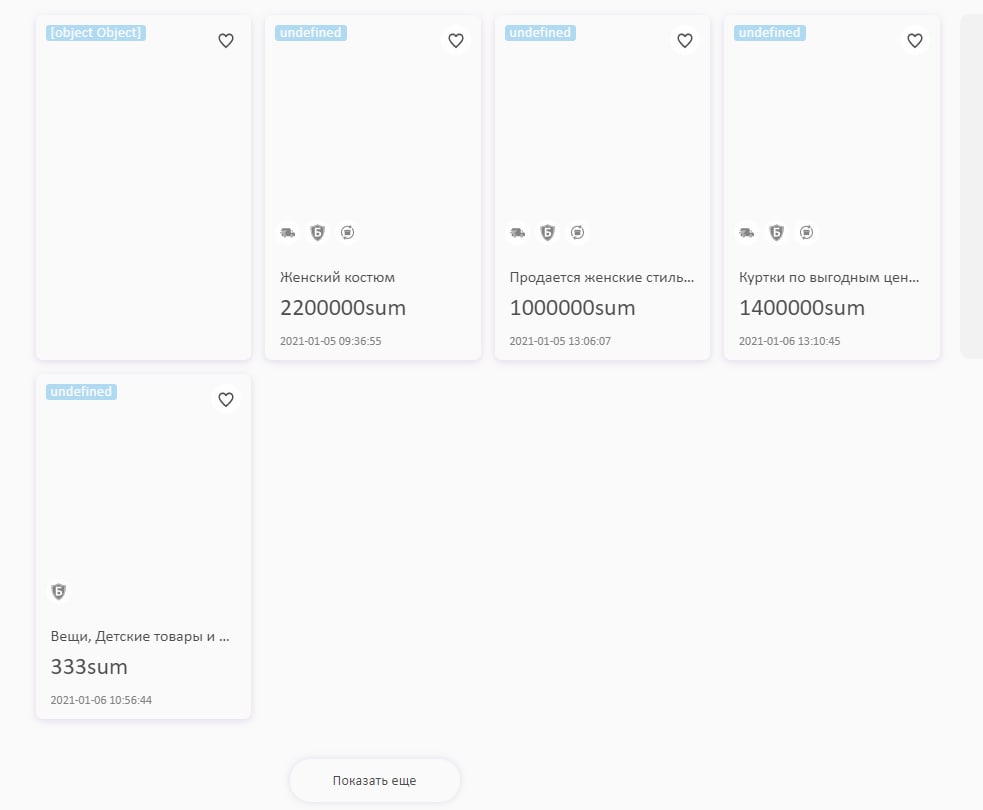Click delivery truck icon on 1000000sum card
Screen dimensions: 983x810
pos(517,233)
